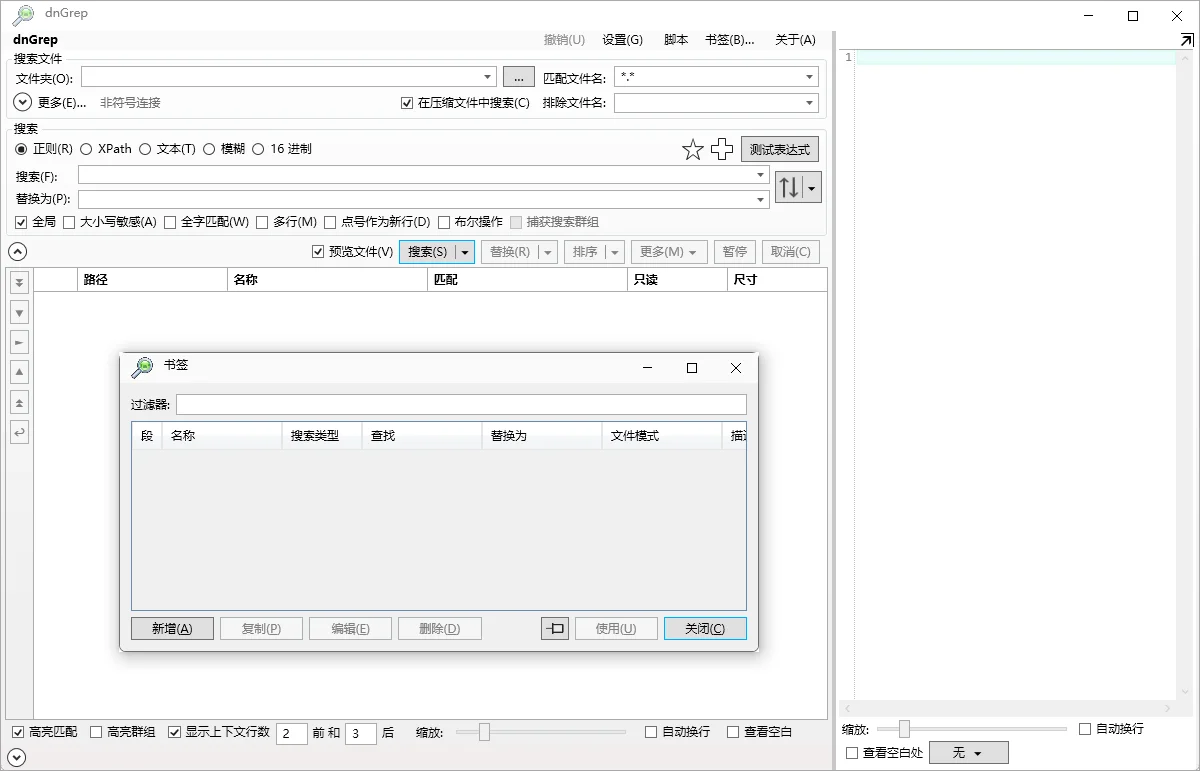Screen dimensions: 1200x771
Task: Click the 过滤器 input field
Action: point(461,404)
